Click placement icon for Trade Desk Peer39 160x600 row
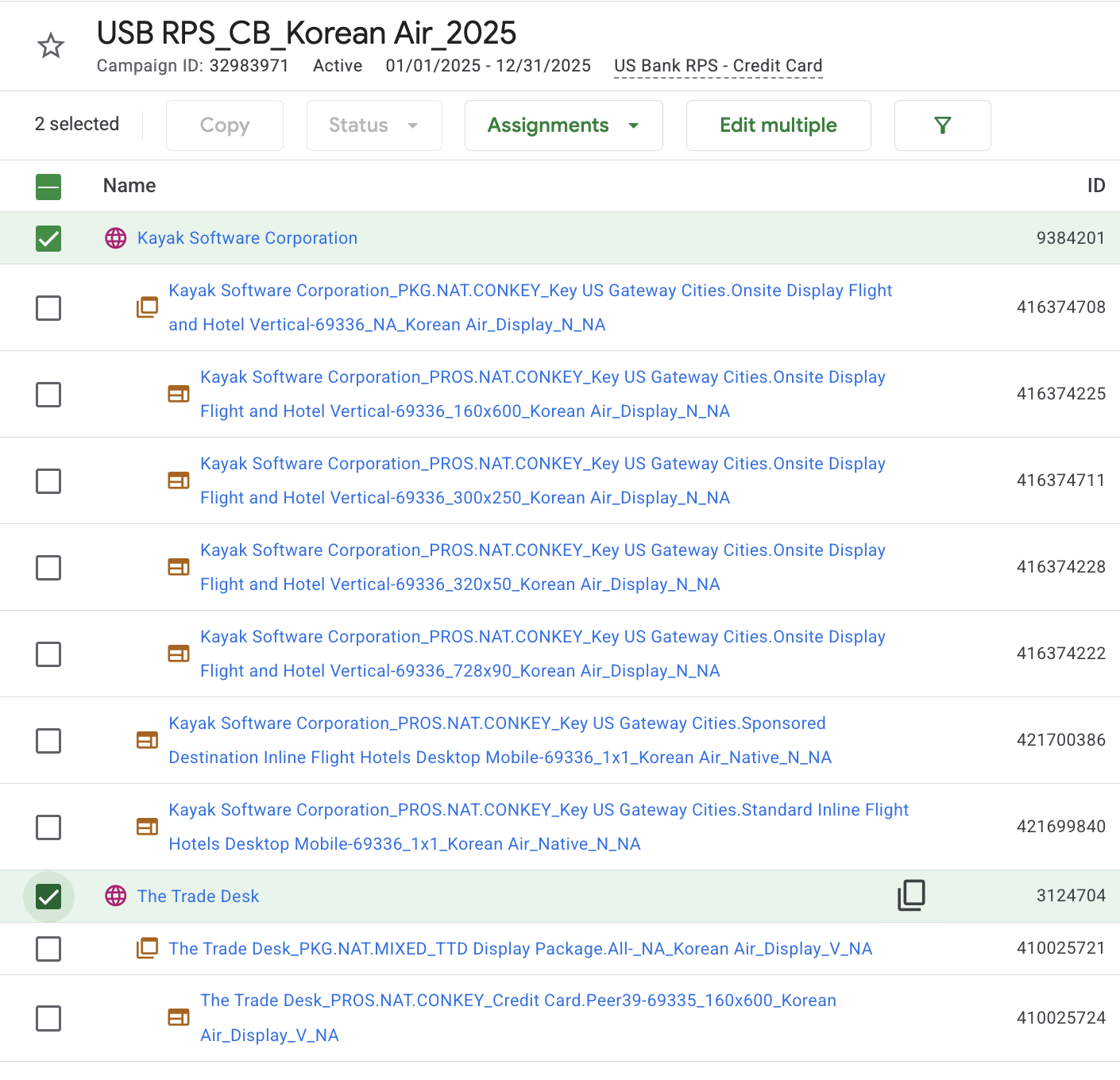 coord(179,1017)
